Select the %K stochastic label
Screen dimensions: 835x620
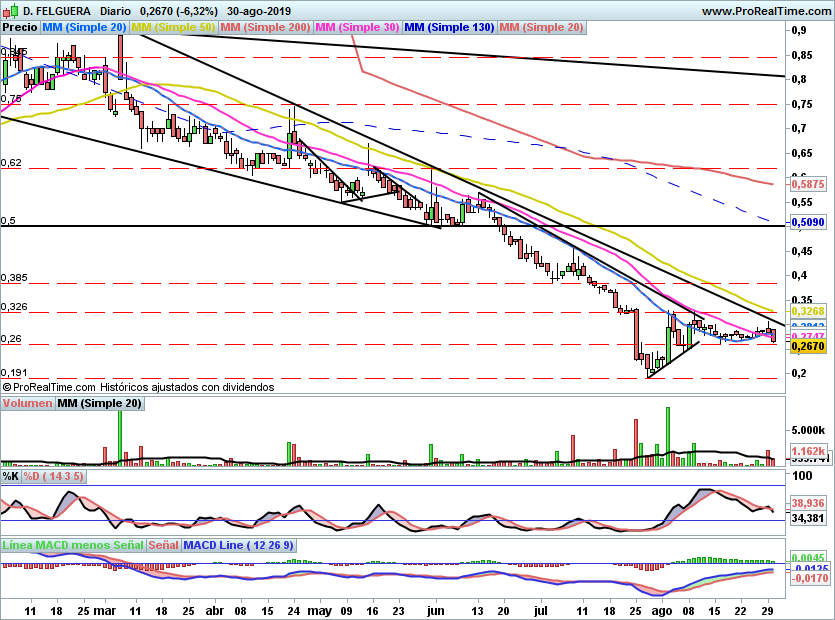click(11, 476)
